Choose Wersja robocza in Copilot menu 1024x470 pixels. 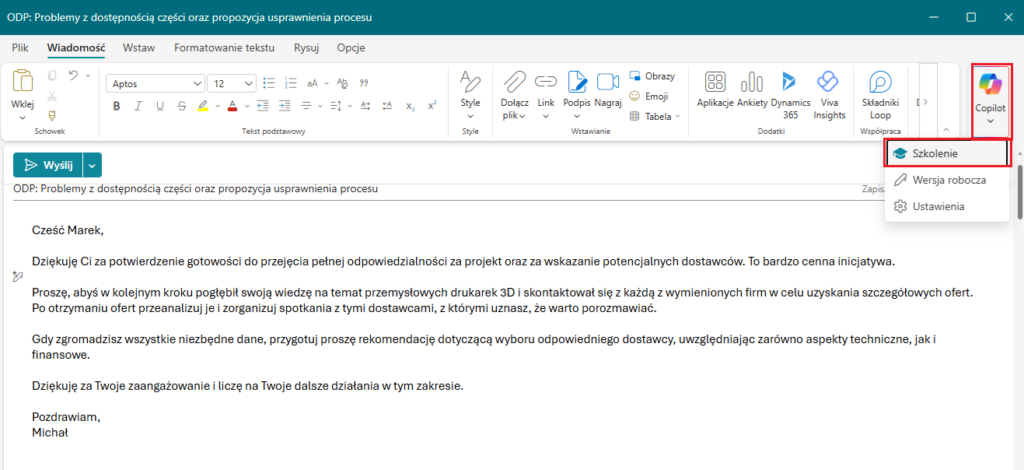(x=946, y=180)
